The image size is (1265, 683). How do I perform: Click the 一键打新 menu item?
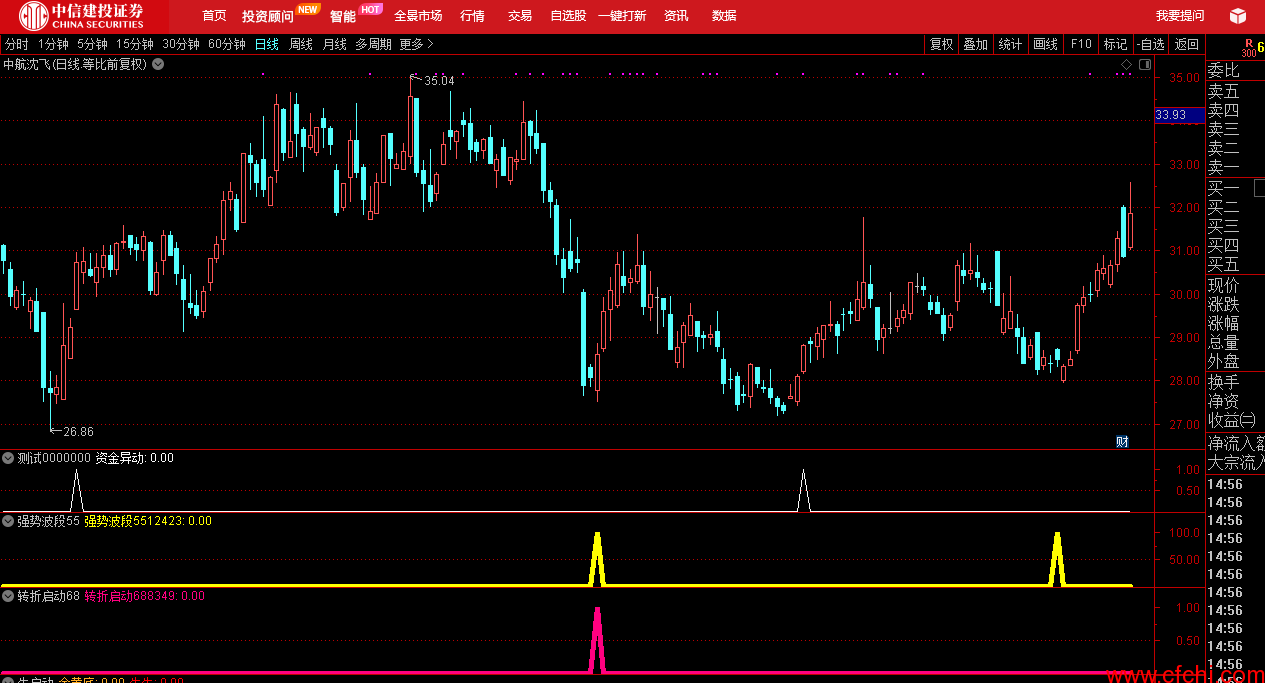coord(622,16)
